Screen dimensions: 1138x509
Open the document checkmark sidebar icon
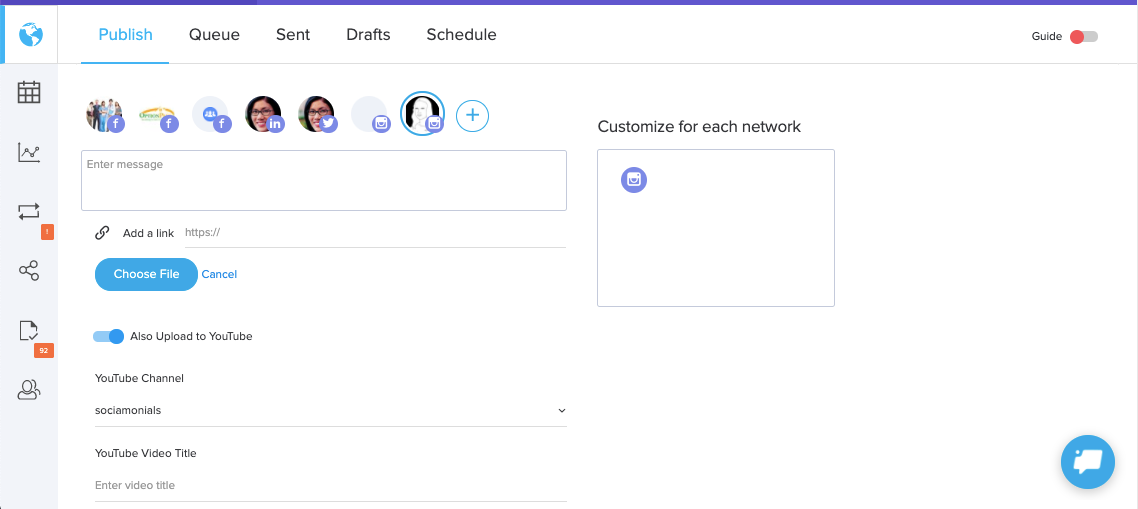point(29,331)
